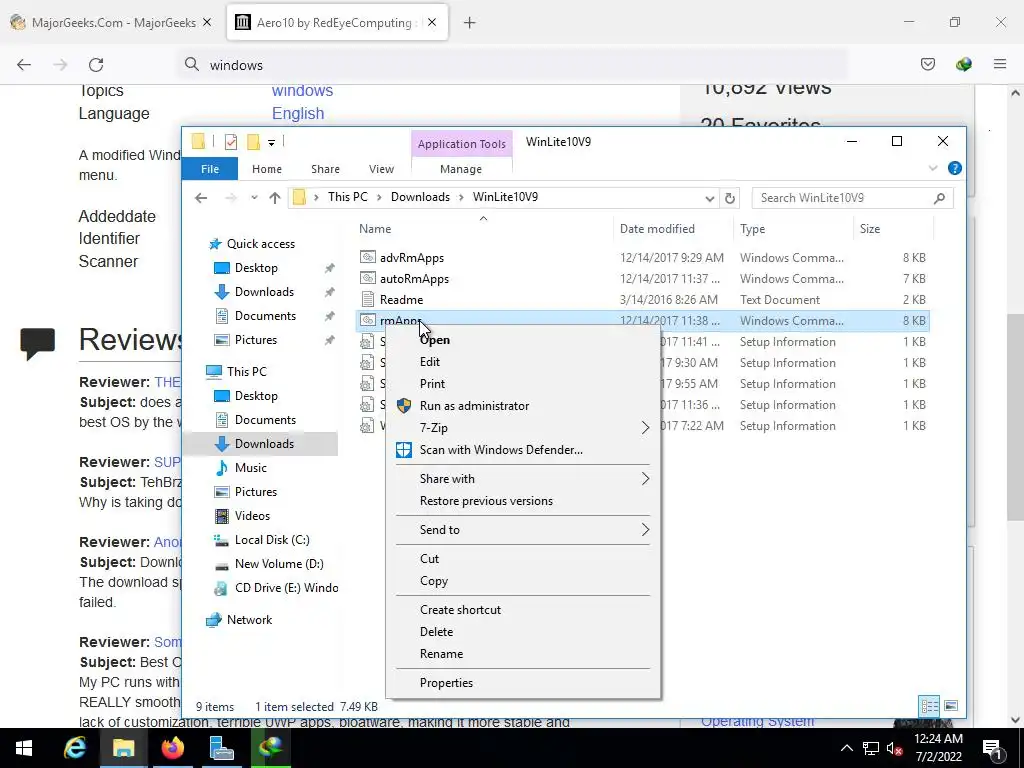The image size is (1024, 768).
Task: Open Network in navigation pane
Action: [249, 620]
